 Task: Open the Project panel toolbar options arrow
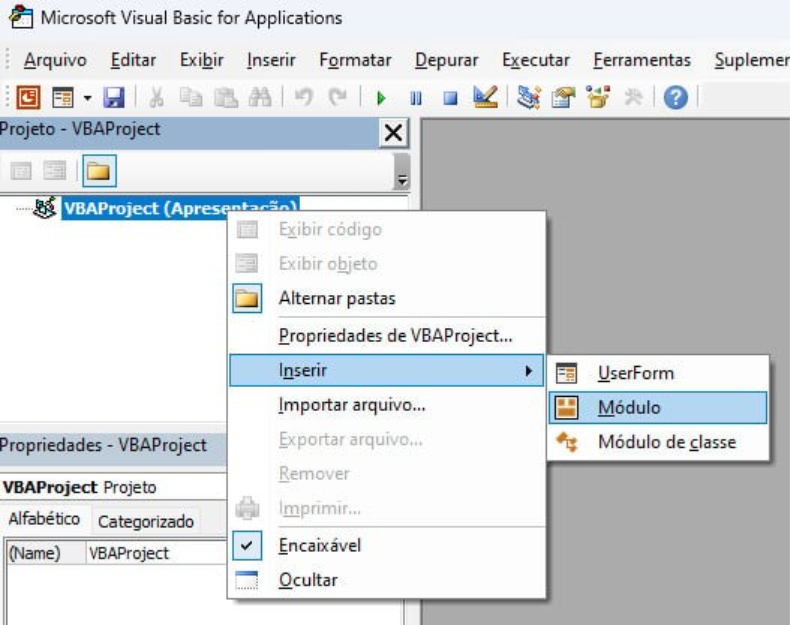402,172
